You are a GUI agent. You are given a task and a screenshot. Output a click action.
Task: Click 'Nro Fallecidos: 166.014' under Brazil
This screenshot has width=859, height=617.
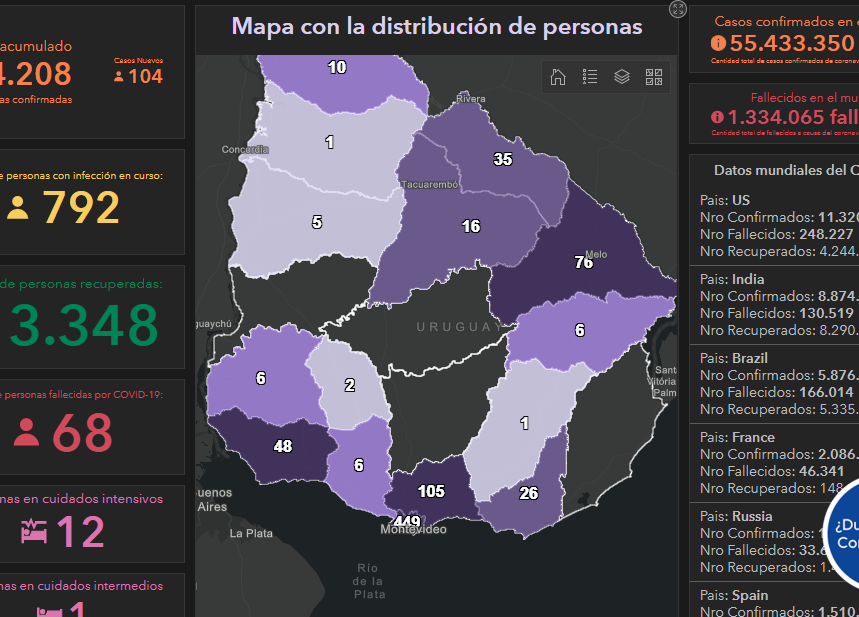776,392
